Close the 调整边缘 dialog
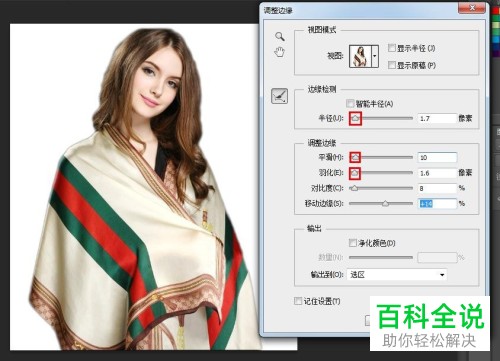The image size is (500, 361). pos(472,8)
